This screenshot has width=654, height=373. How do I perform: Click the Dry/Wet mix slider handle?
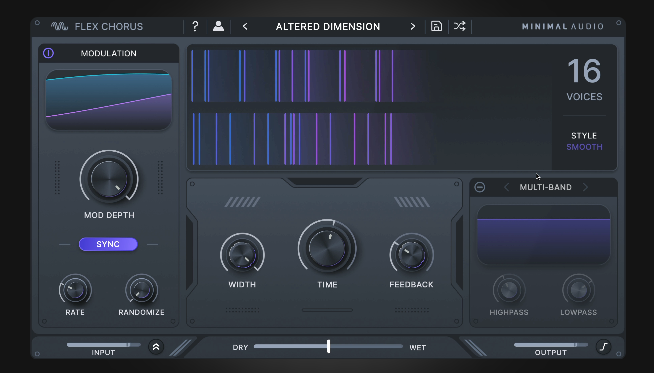329,346
